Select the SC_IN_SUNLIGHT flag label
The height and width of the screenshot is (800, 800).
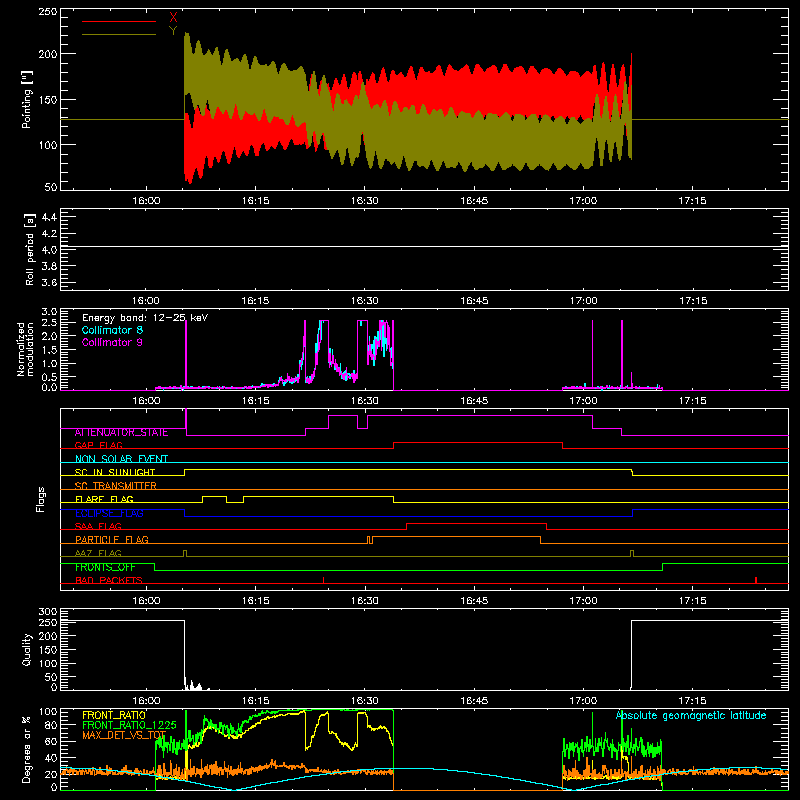click(x=115, y=472)
